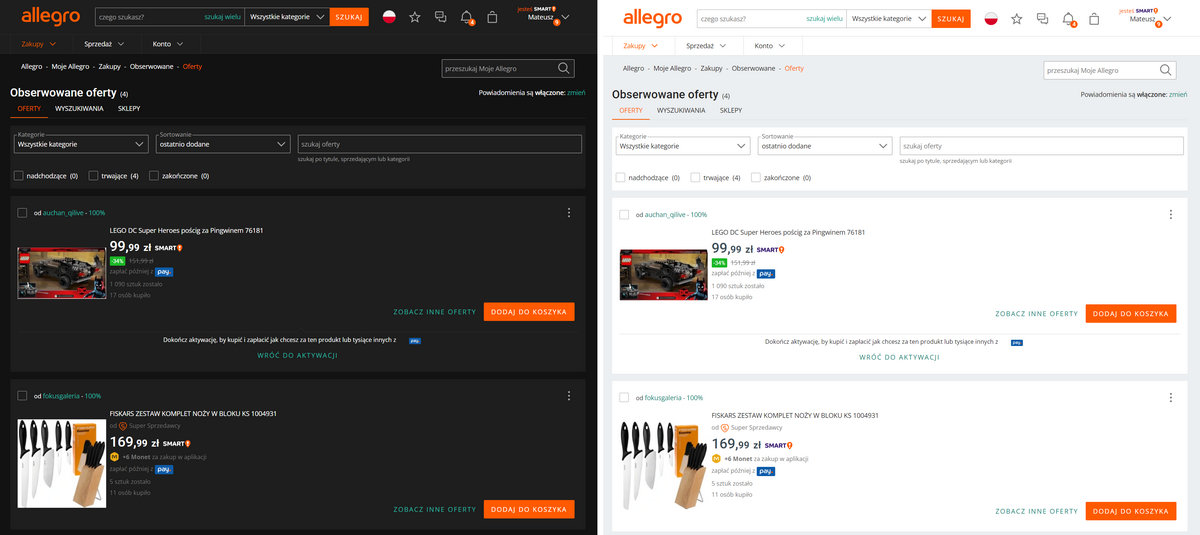Select auchan_qilive offer checkbox in dark theme

tap(22, 213)
